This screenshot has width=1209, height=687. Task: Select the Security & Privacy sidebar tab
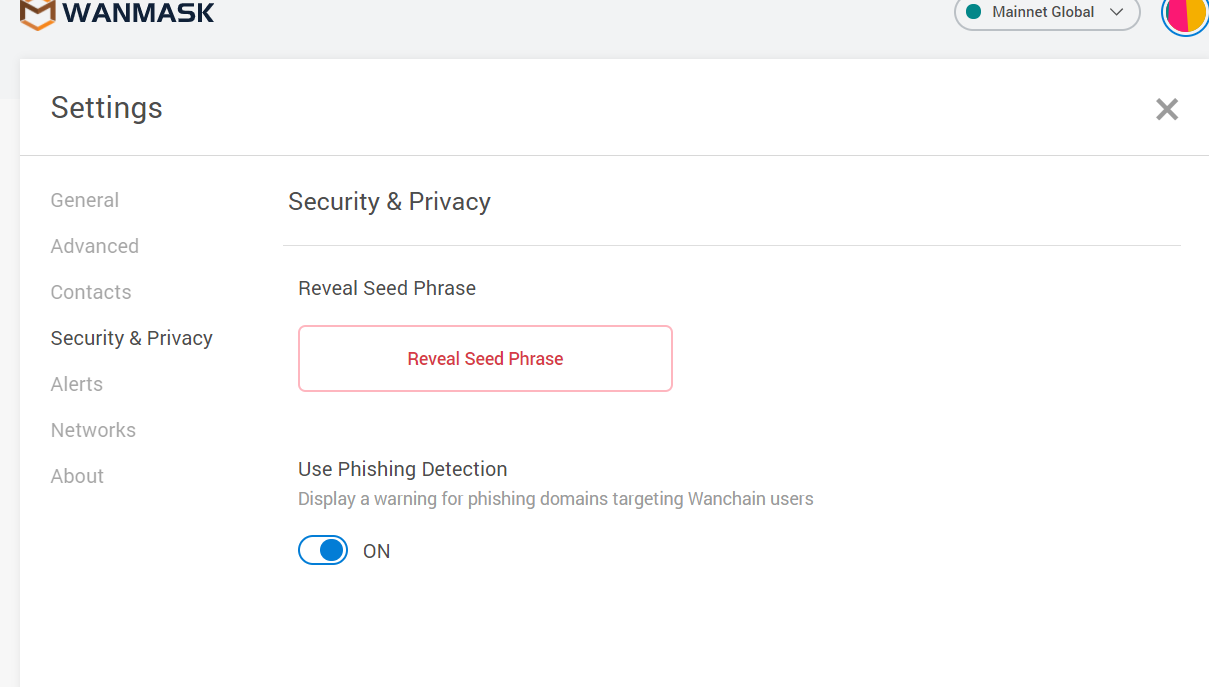132,338
